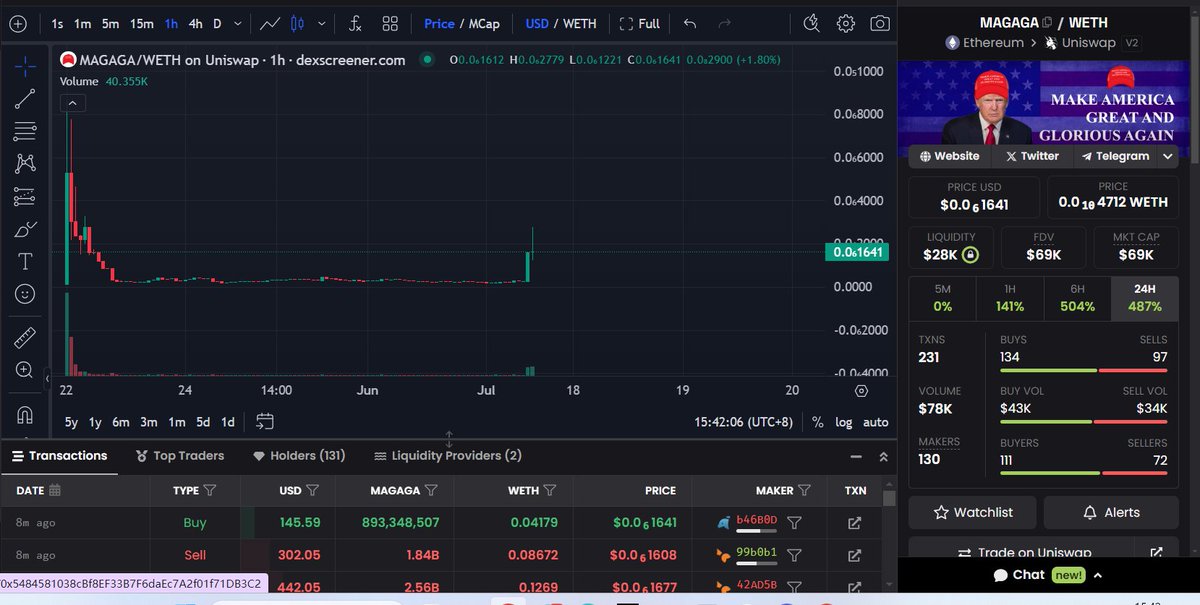Switch to the Holders (131) tab
This screenshot has height=605, width=1200.
[299, 455]
